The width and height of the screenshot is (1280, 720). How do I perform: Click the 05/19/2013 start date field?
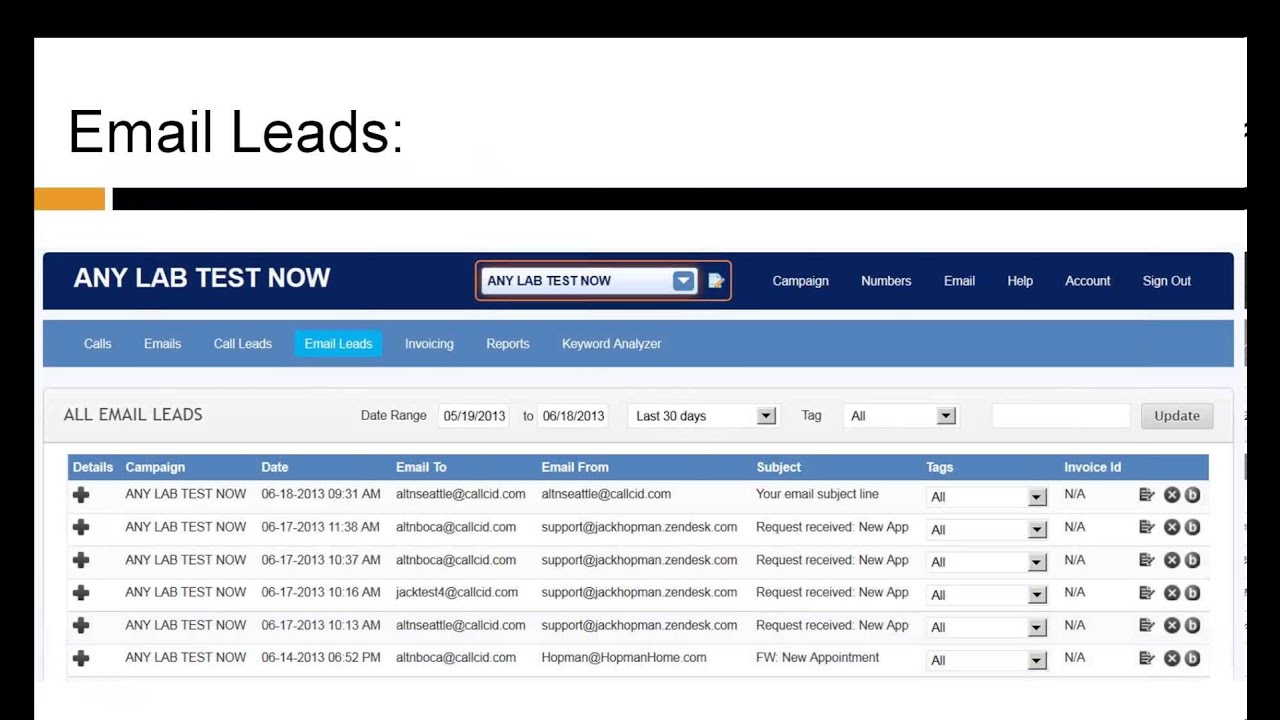[475, 416]
